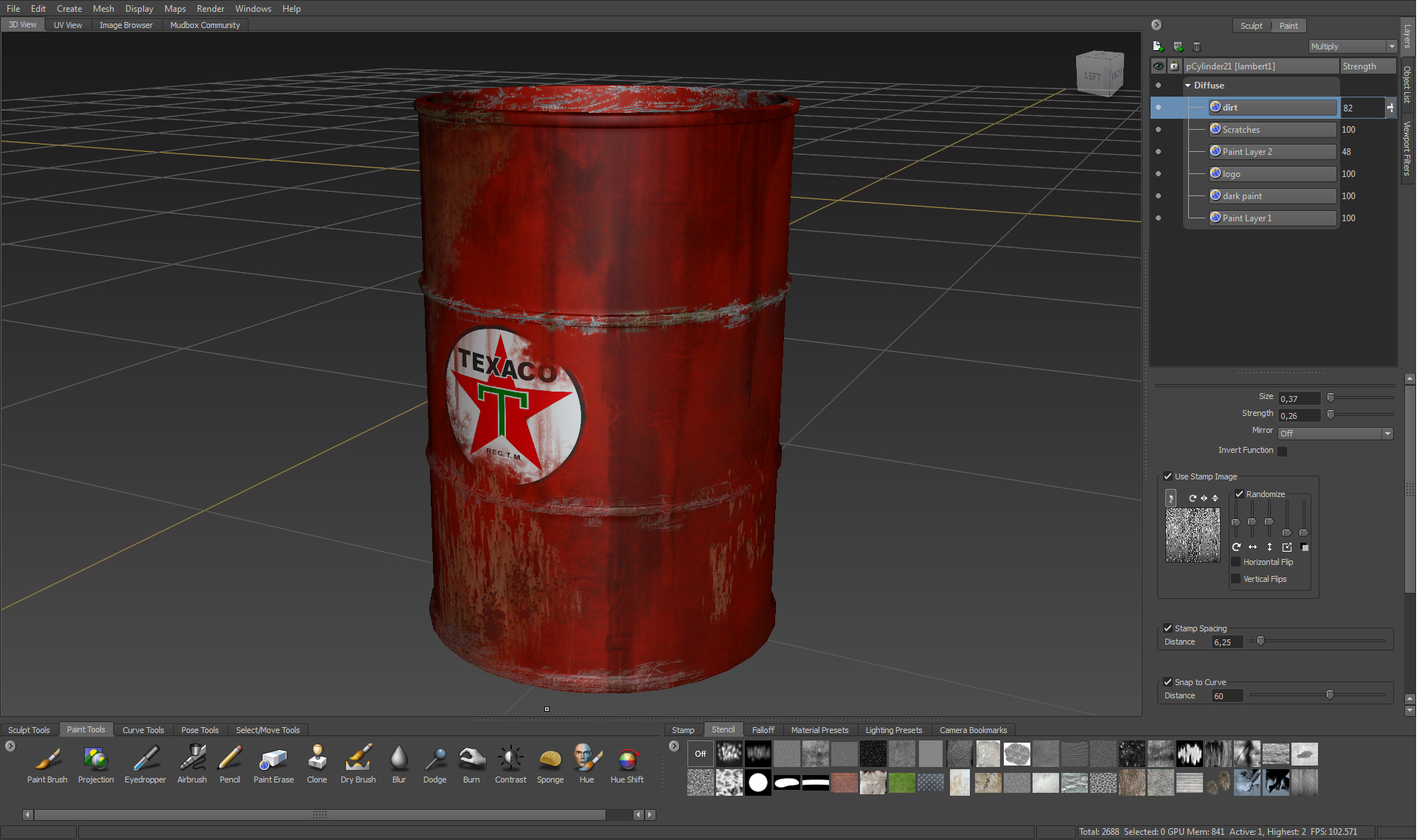Select the Paint Erase tool
Screen dimensions: 1422x840
[274, 763]
